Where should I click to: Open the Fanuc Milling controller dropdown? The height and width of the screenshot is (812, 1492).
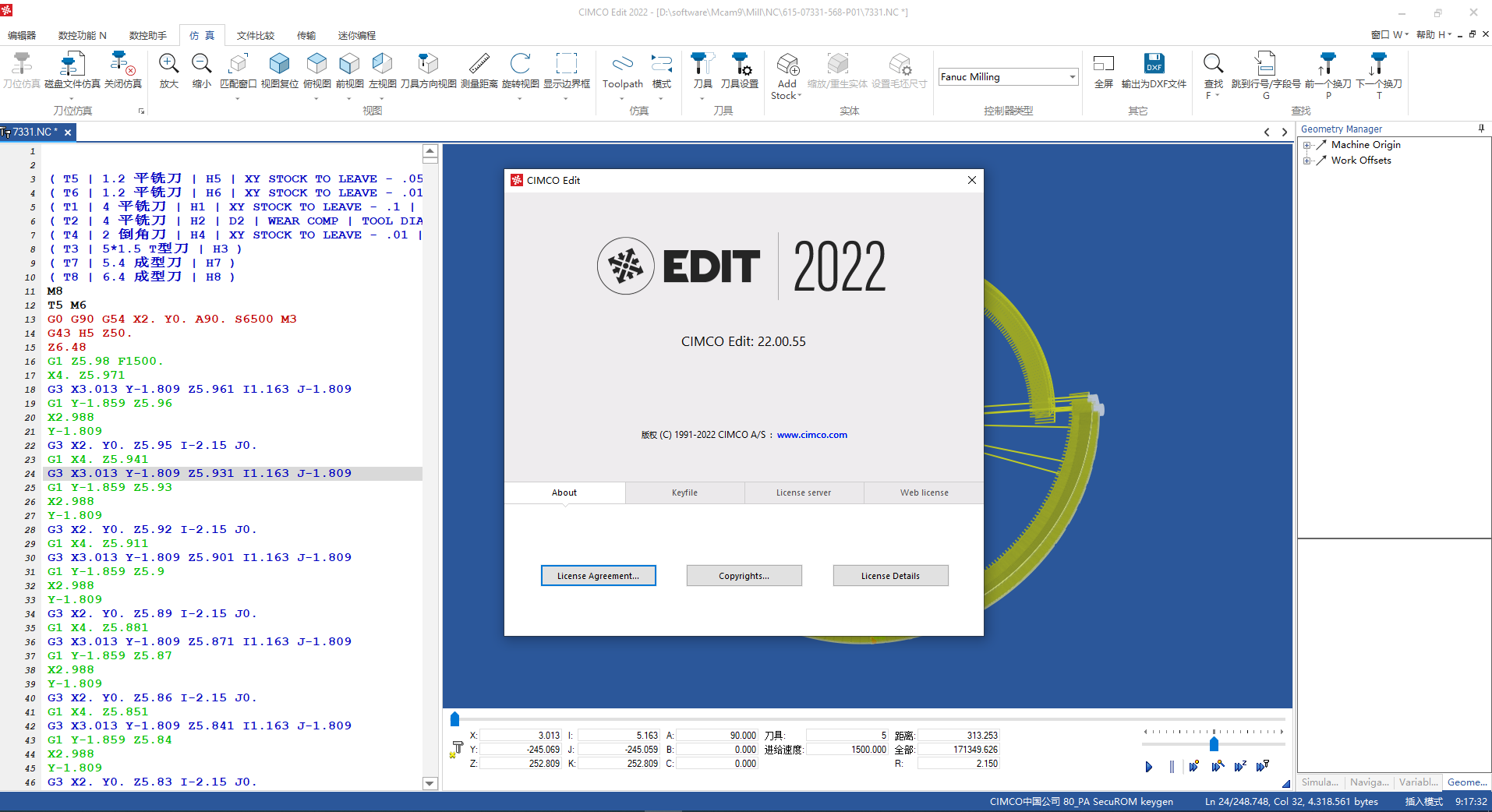pyautogui.click(x=1073, y=76)
